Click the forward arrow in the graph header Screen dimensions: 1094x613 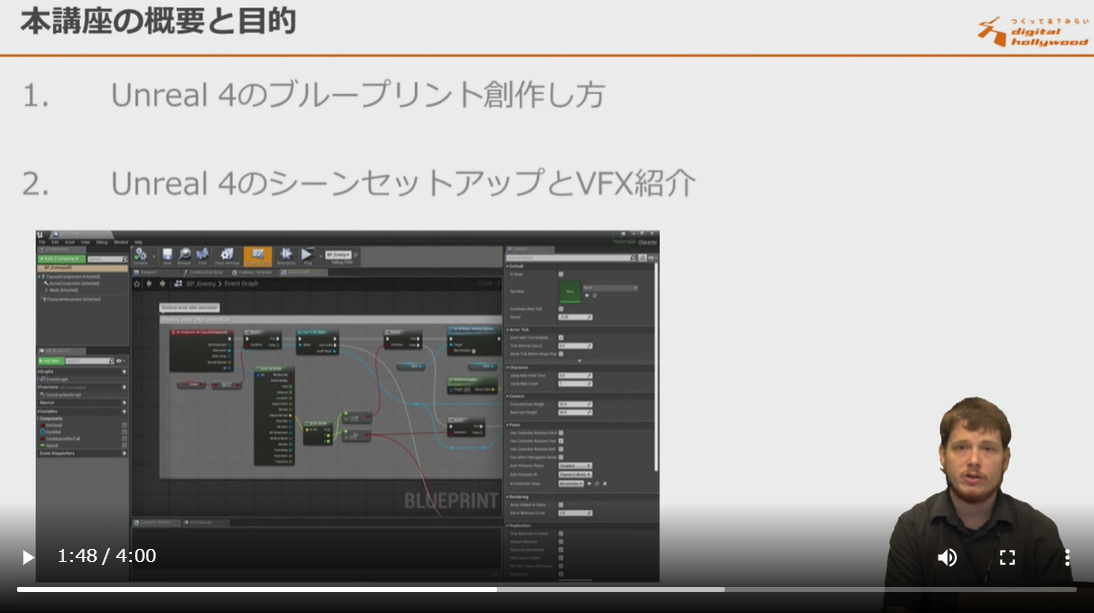pos(163,284)
